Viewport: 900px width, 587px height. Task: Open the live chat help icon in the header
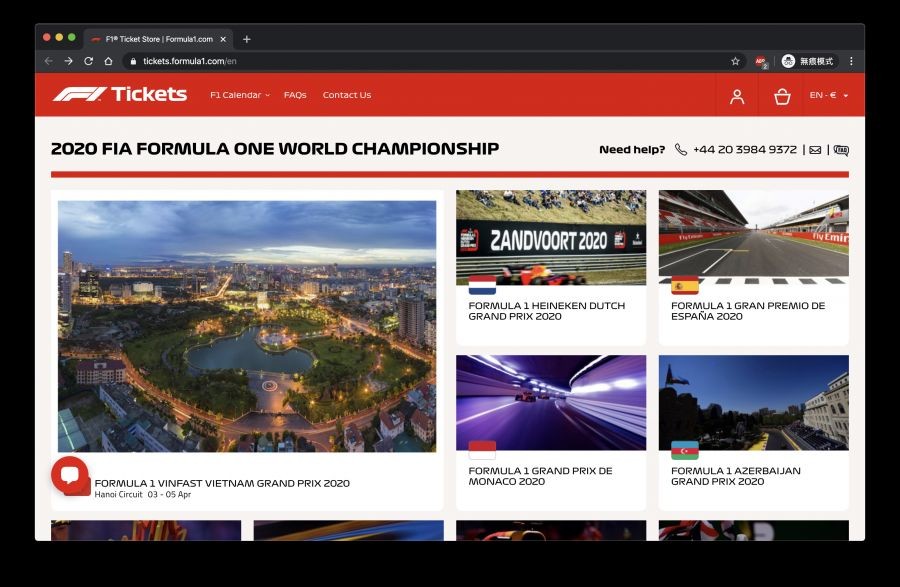(841, 150)
